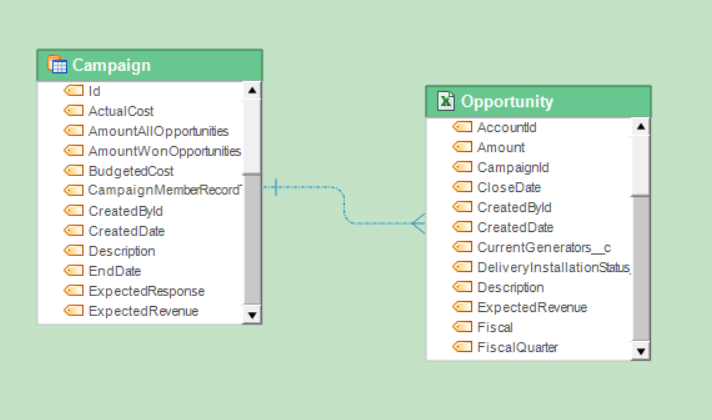This screenshot has height=420, width=712.
Task: Click the tag icon next to CampaignId
Action: [x=462, y=167]
